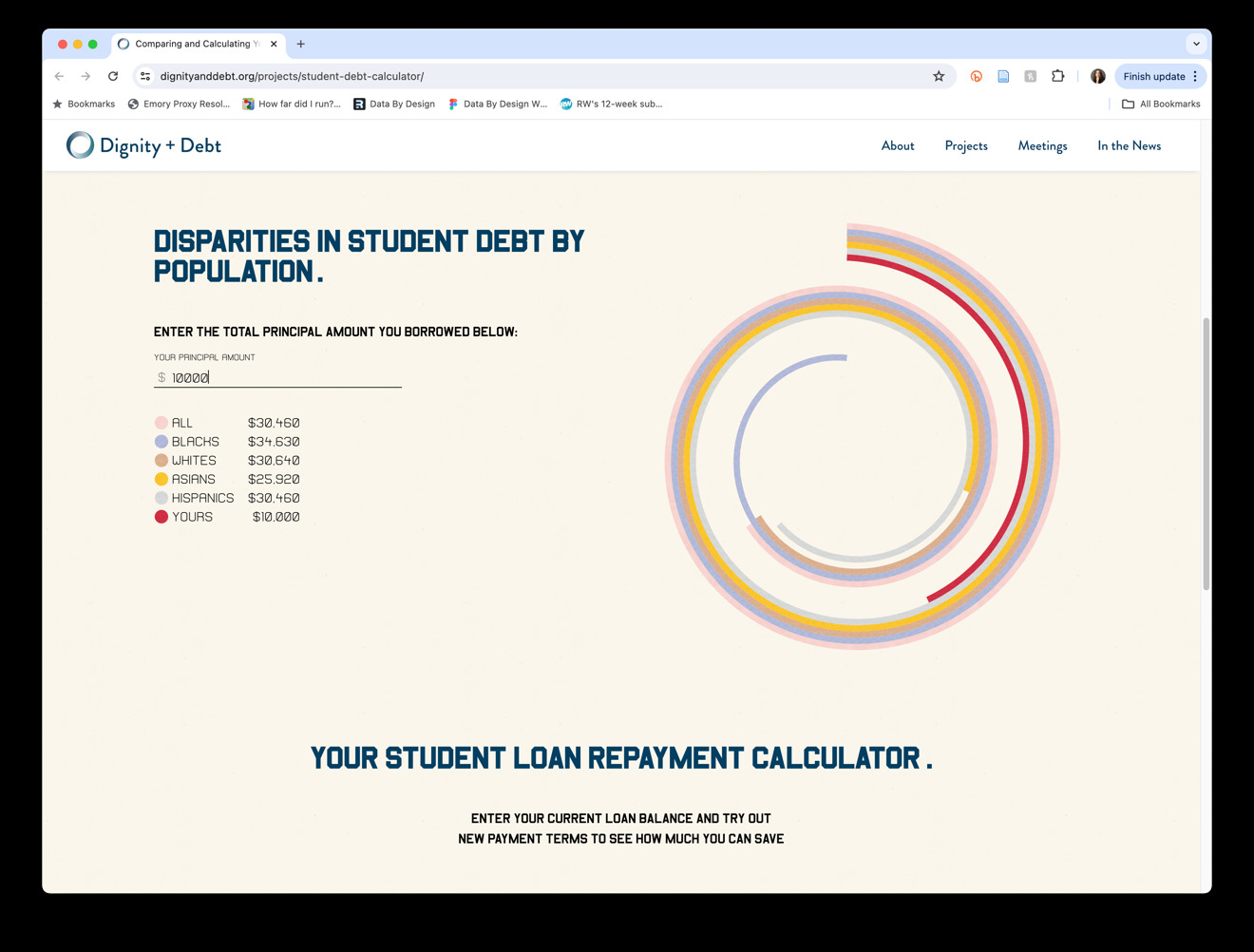Toggle the ASIANS legend marker
The image size is (1254, 952).
coord(161,479)
